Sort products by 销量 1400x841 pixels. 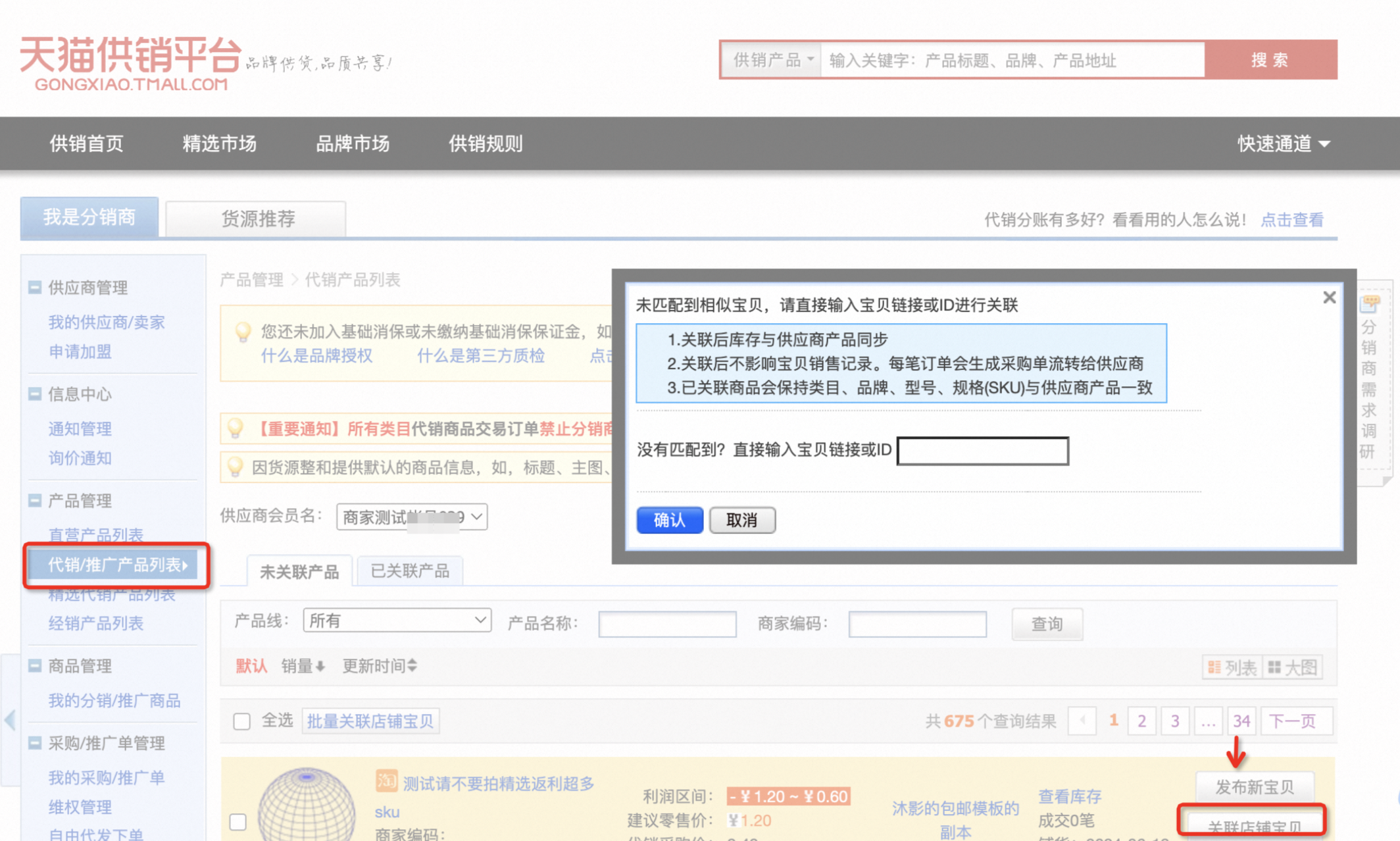[303, 666]
